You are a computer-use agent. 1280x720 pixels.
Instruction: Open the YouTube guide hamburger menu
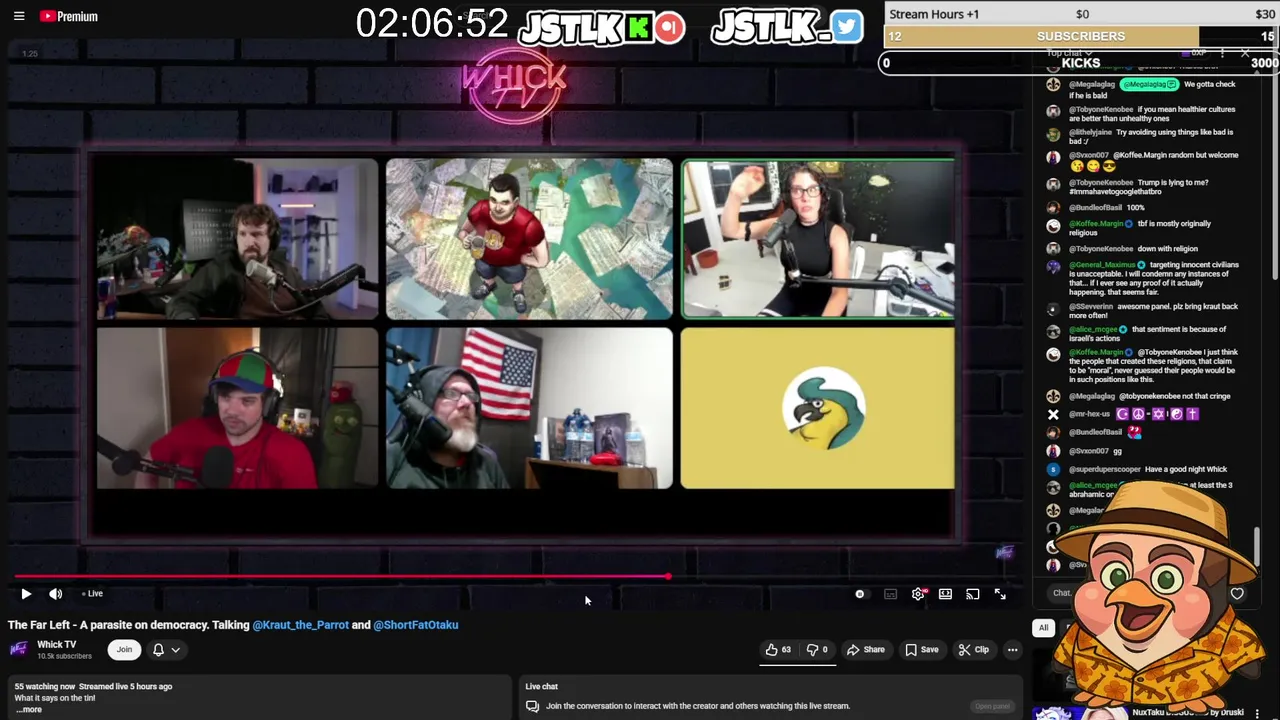tap(19, 16)
